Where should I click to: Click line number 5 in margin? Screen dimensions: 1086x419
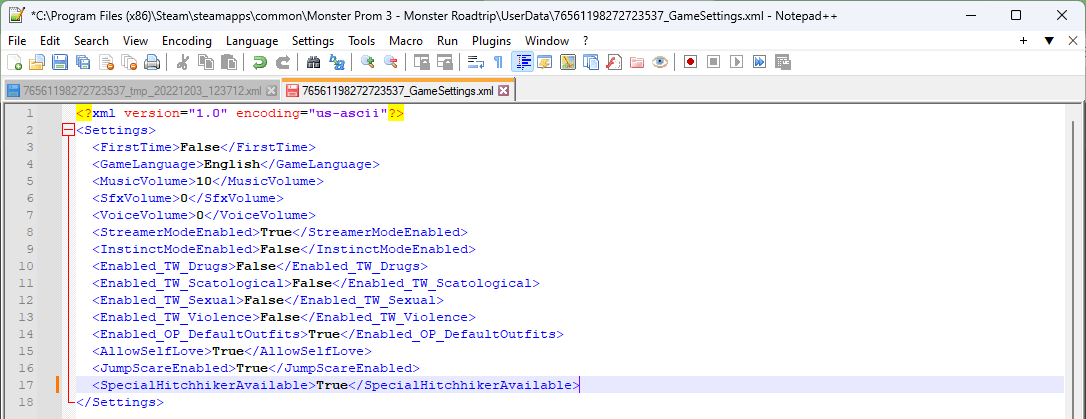coord(29,181)
